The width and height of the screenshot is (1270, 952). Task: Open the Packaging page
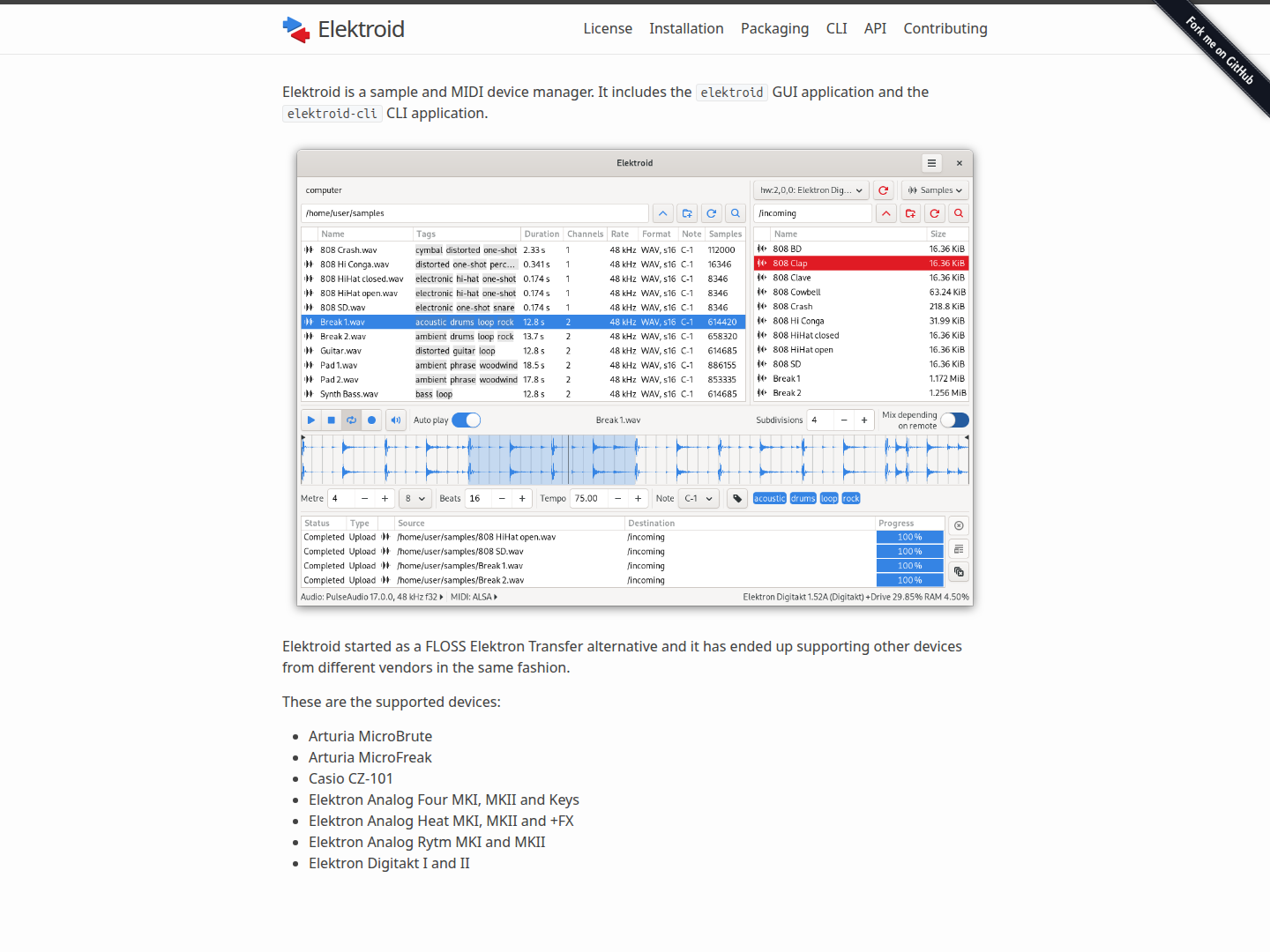point(774,29)
